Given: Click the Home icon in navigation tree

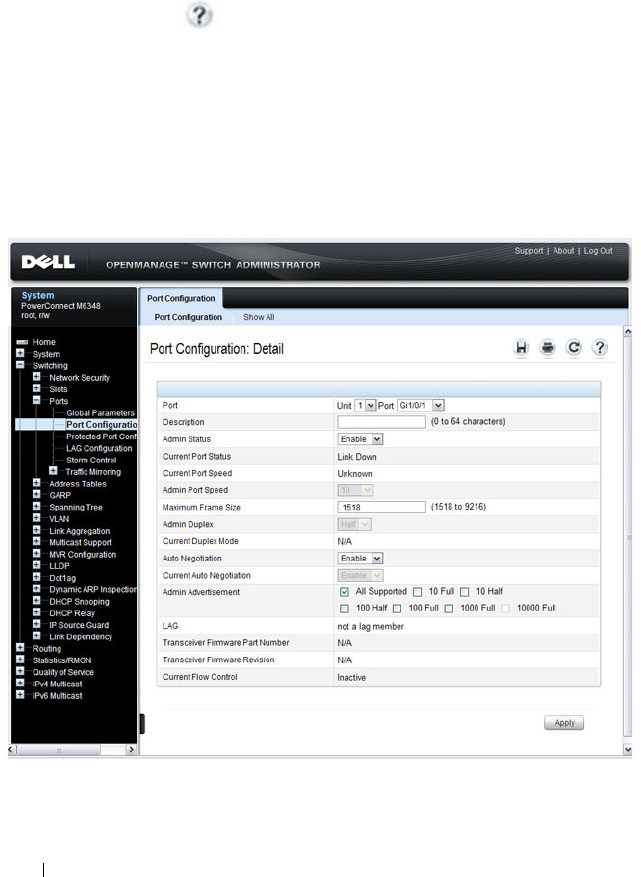Looking at the screenshot, I should point(22,342).
